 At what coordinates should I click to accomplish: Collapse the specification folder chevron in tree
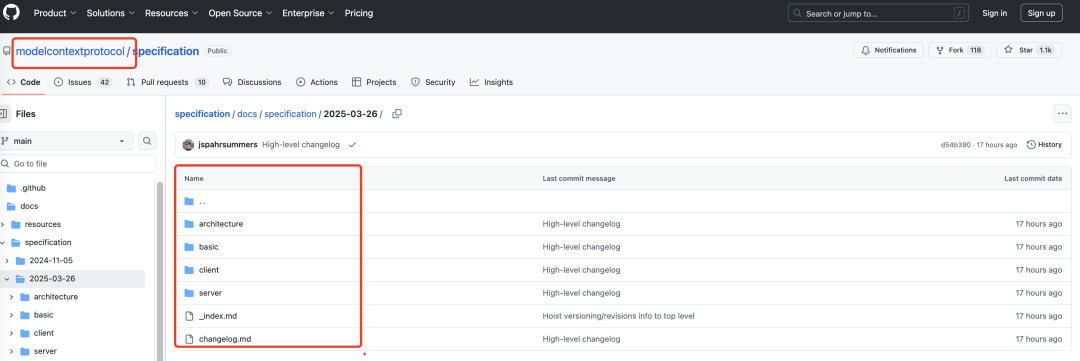coord(3,243)
